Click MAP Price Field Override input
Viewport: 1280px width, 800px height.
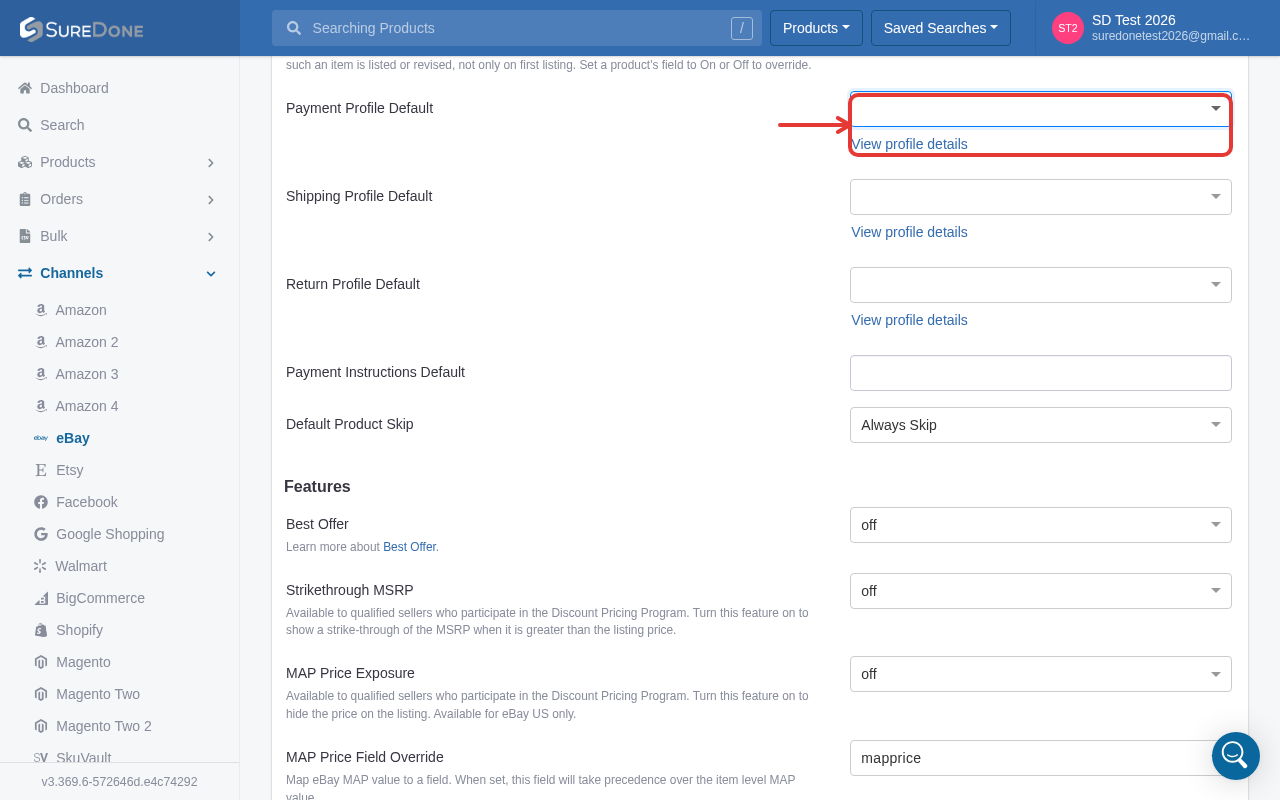click(x=1041, y=758)
